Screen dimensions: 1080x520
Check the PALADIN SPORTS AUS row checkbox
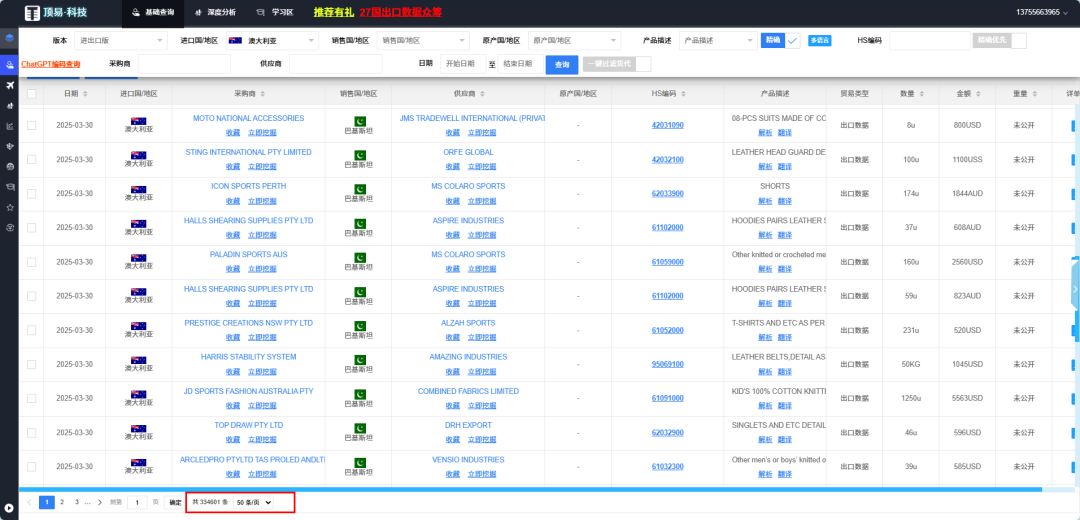(32, 262)
